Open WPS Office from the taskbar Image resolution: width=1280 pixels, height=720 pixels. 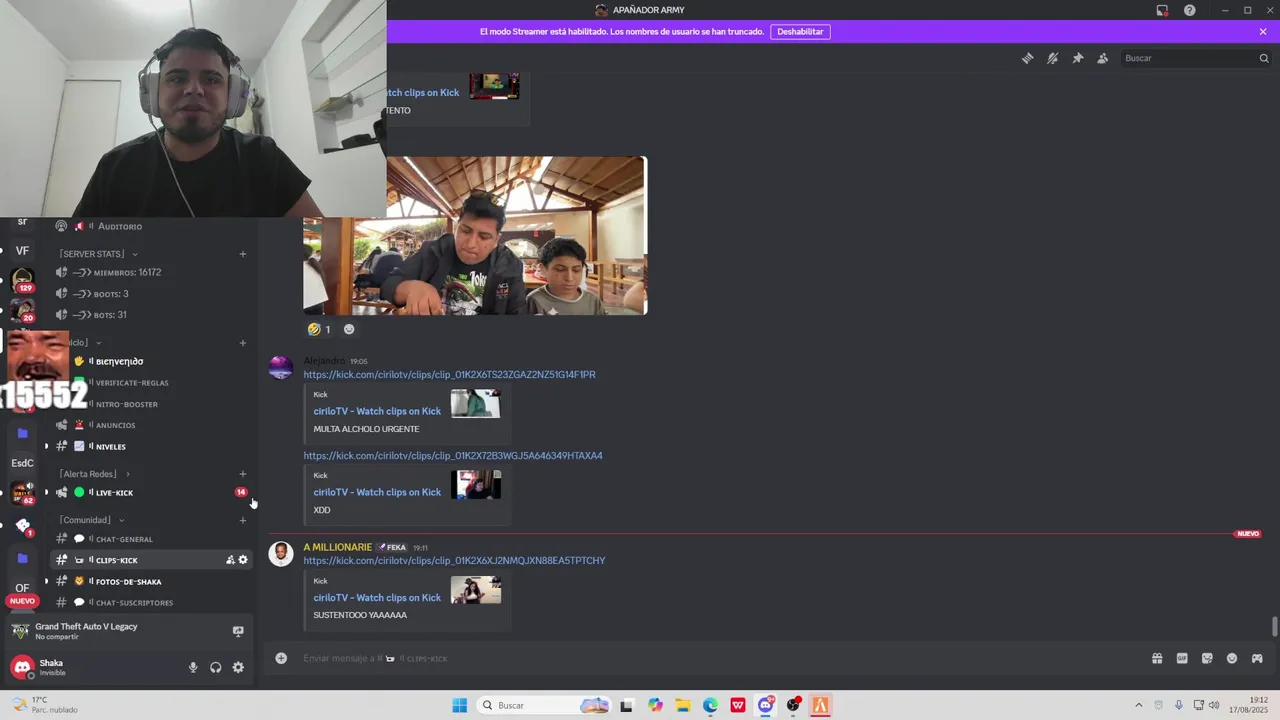coord(738,705)
